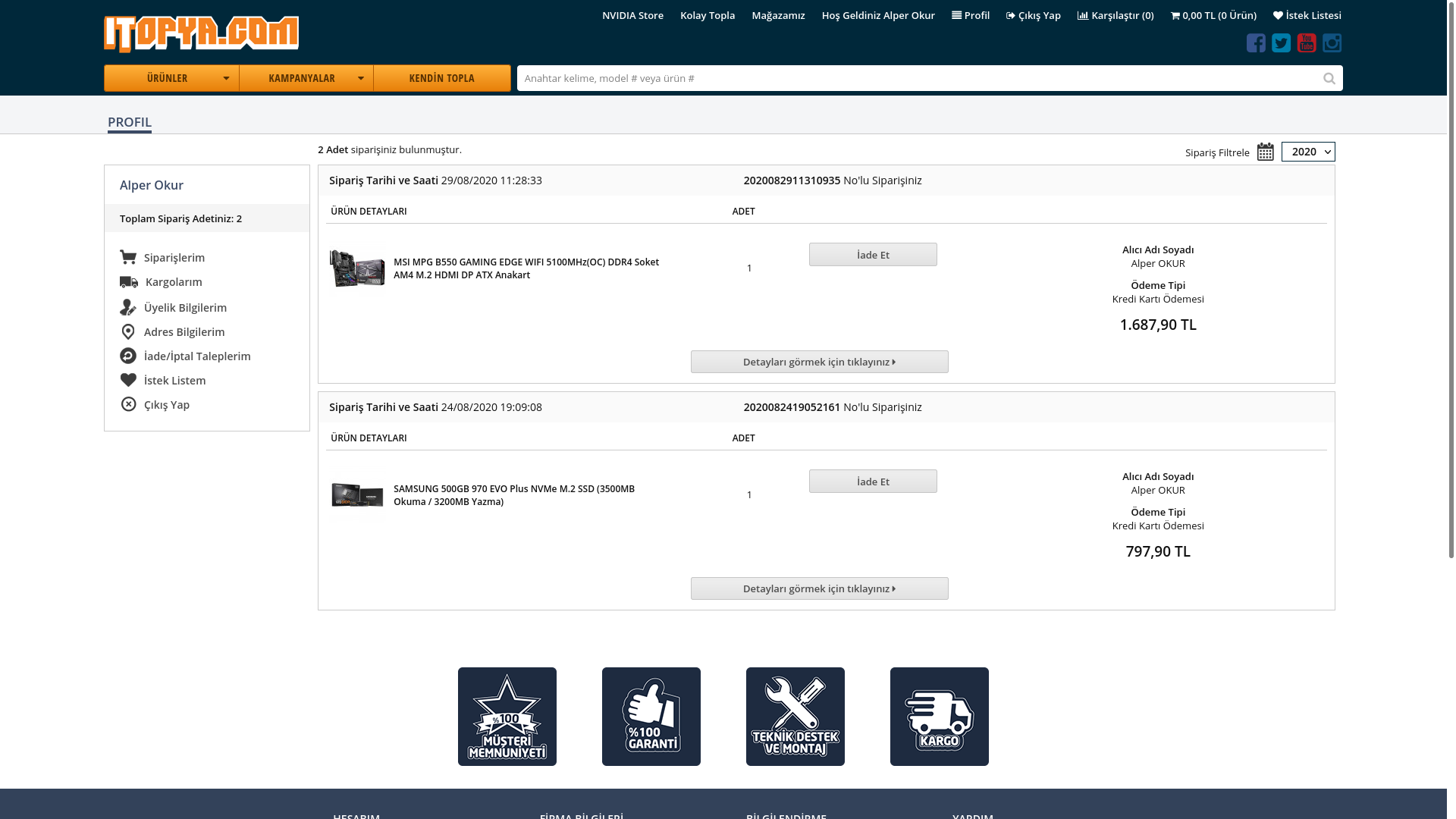Open the Instagram social icon

[1332, 43]
